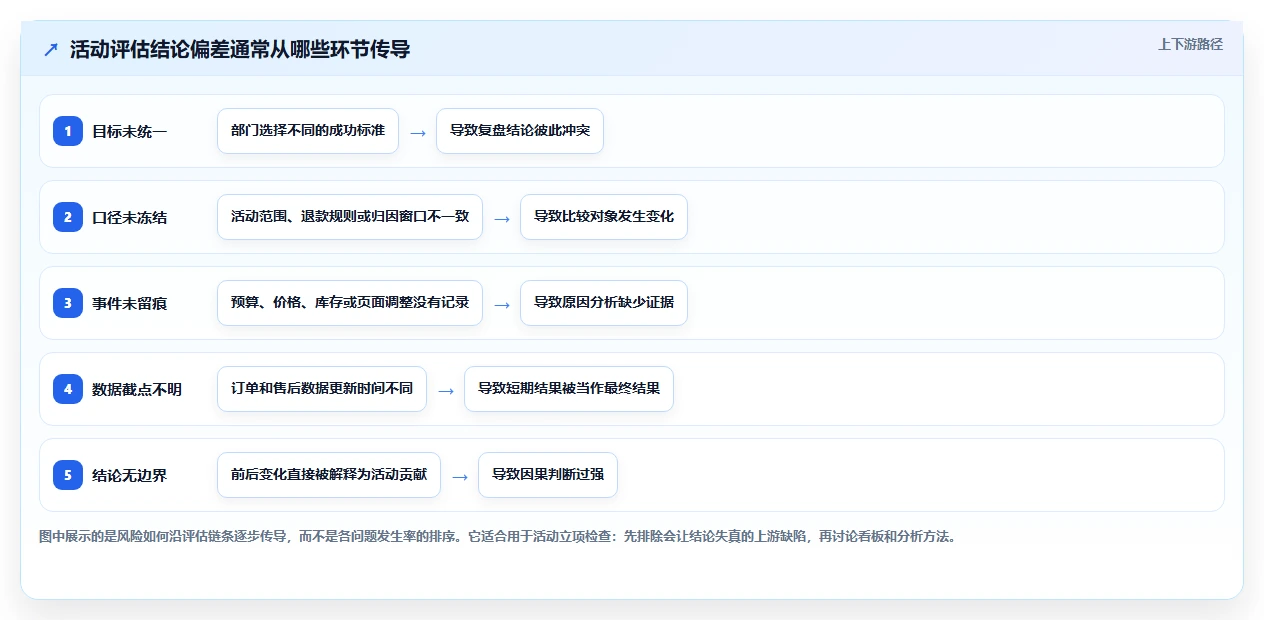This screenshot has height=620, width=1264.
Task: Click the arrow before 导致短期结果被当作最终结果
Action: coord(446,390)
